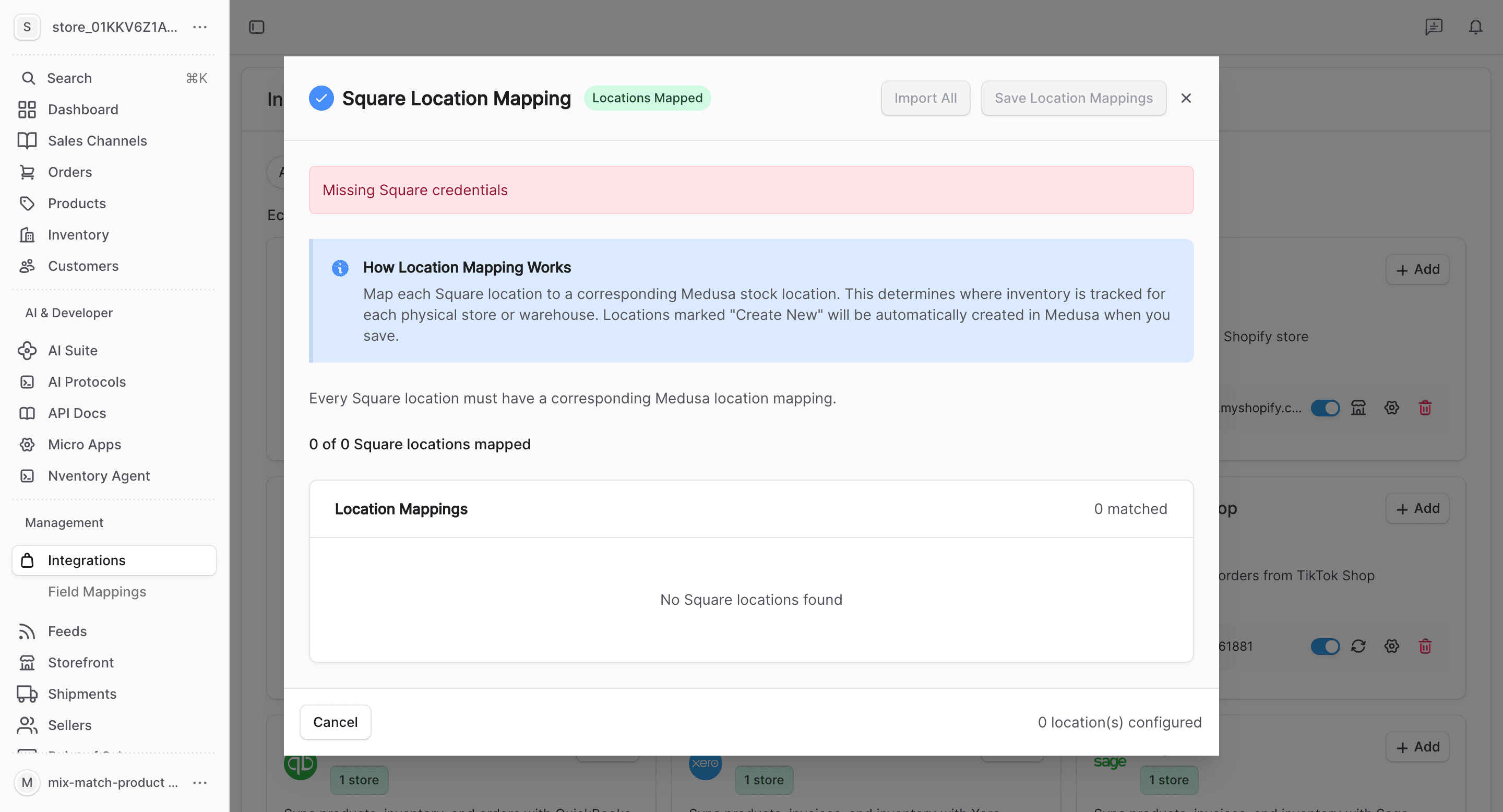Viewport: 1503px width, 812px height.
Task: Click Cancel in the dialog footer
Action: click(336, 722)
